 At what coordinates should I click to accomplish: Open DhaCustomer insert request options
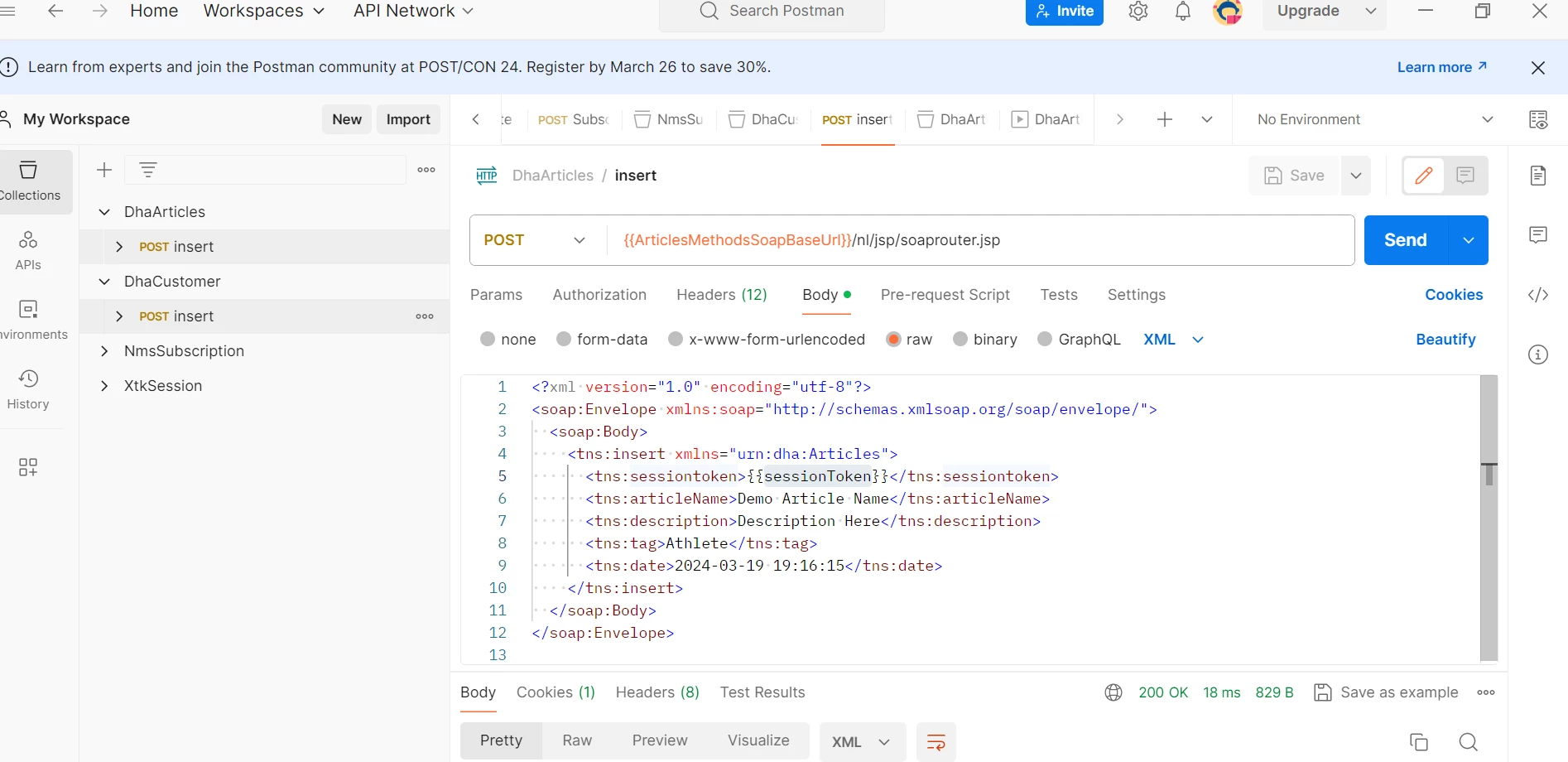(x=425, y=316)
